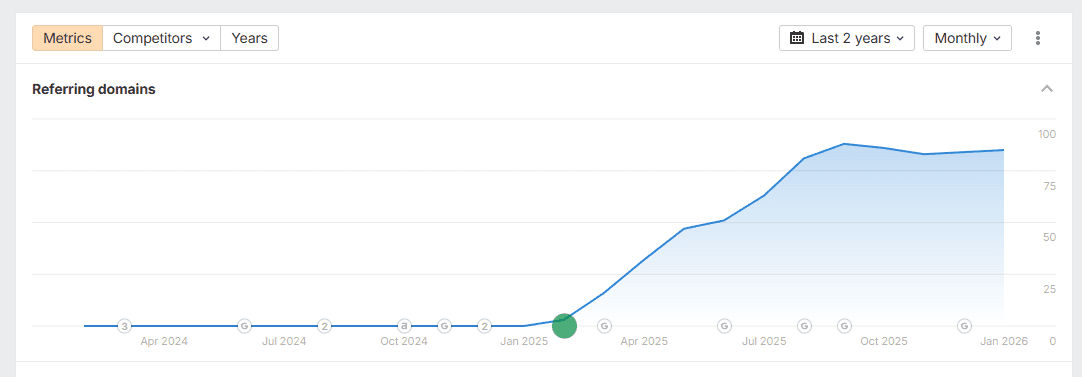This screenshot has width=1082, height=377.
Task: Click the 25 value on the y-axis
Action: pos(1050,289)
